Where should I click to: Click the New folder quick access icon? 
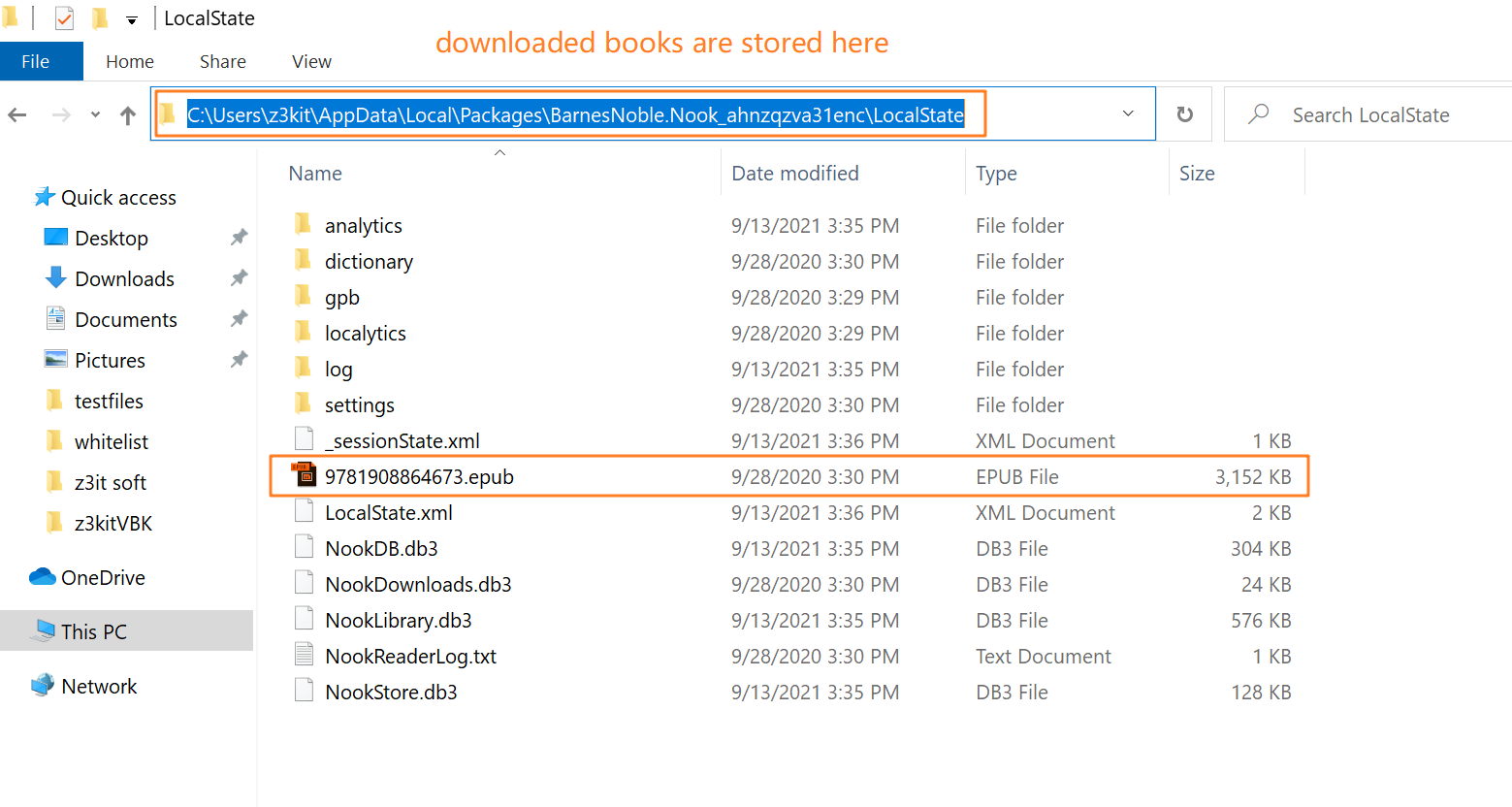tap(100, 17)
